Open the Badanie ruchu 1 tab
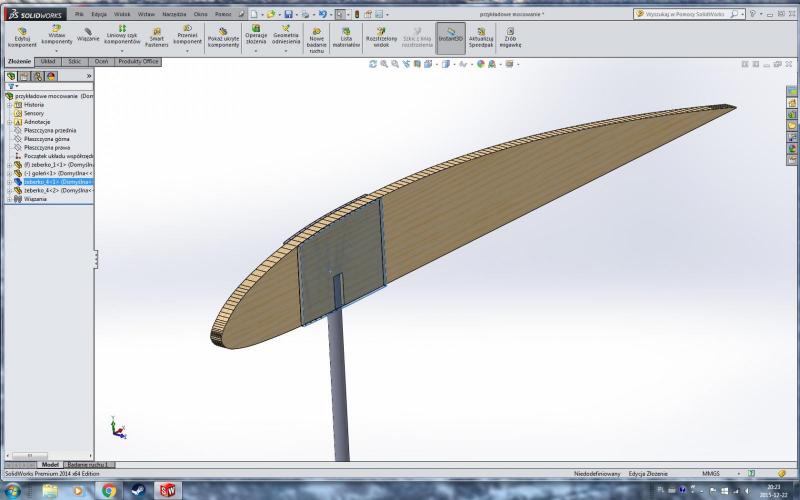800x500 pixels. [91, 465]
